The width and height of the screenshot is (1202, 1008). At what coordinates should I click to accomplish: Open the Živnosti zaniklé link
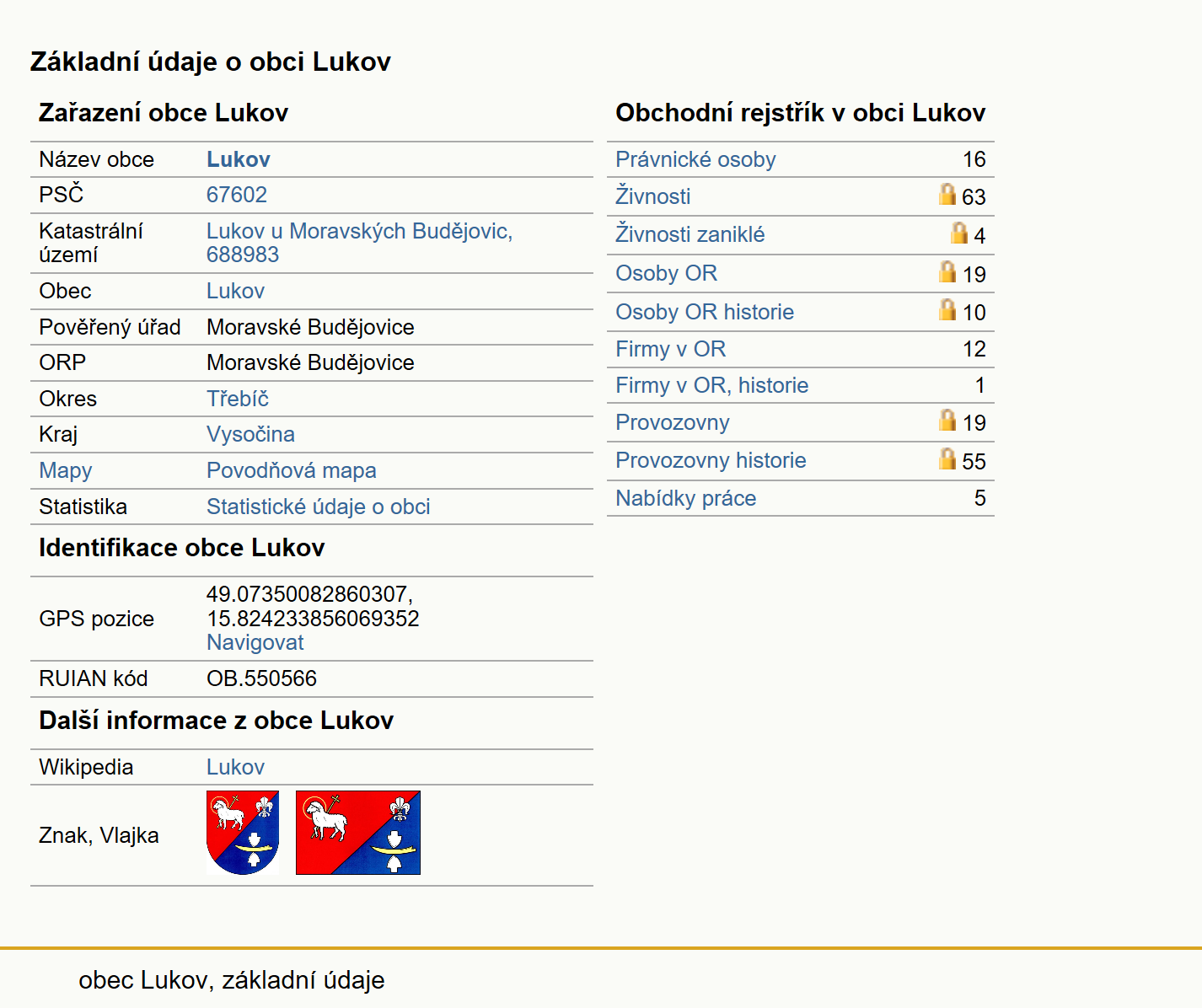coord(690,234)
